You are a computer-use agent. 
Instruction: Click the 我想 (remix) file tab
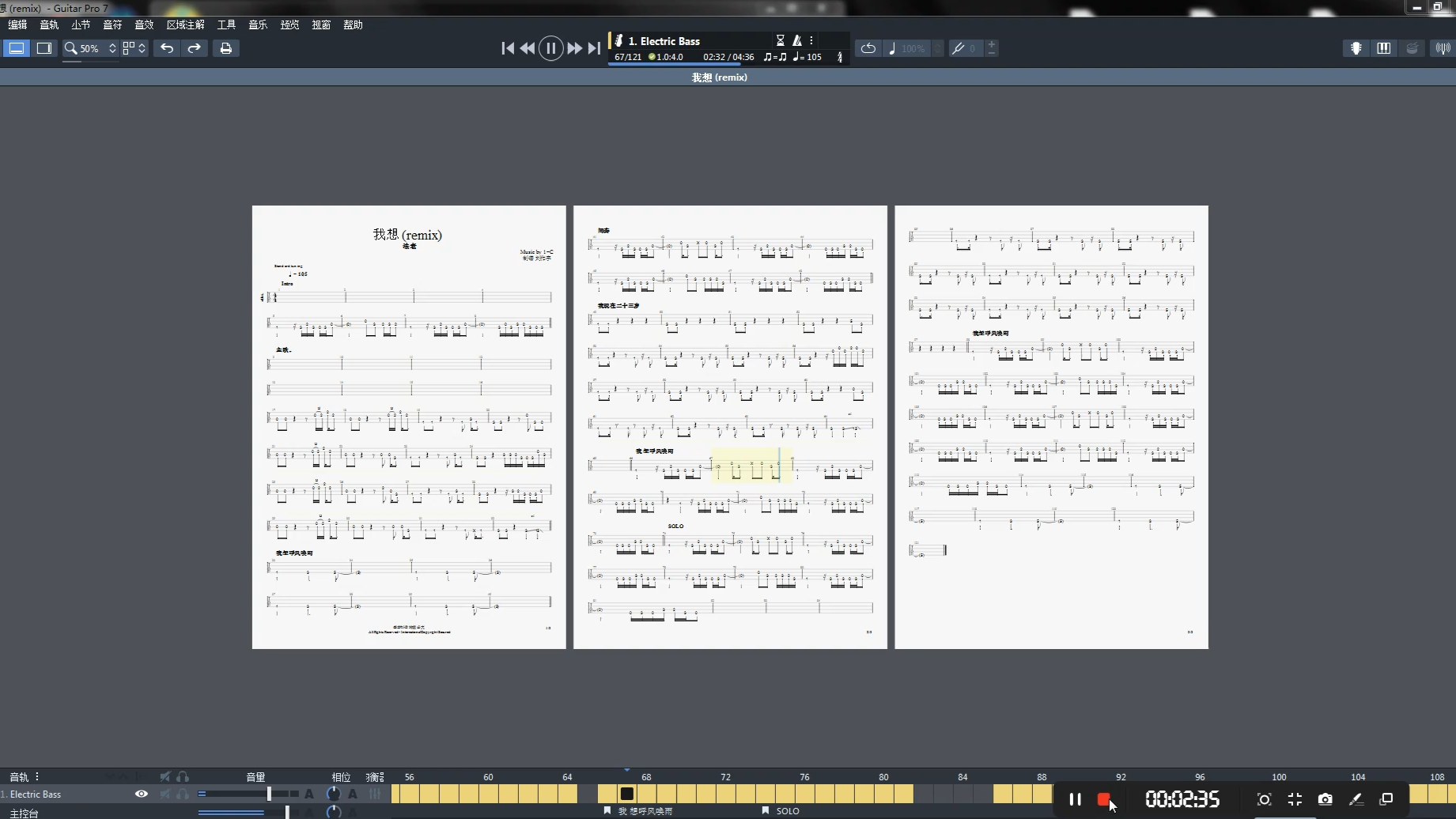tap(720, 77)
